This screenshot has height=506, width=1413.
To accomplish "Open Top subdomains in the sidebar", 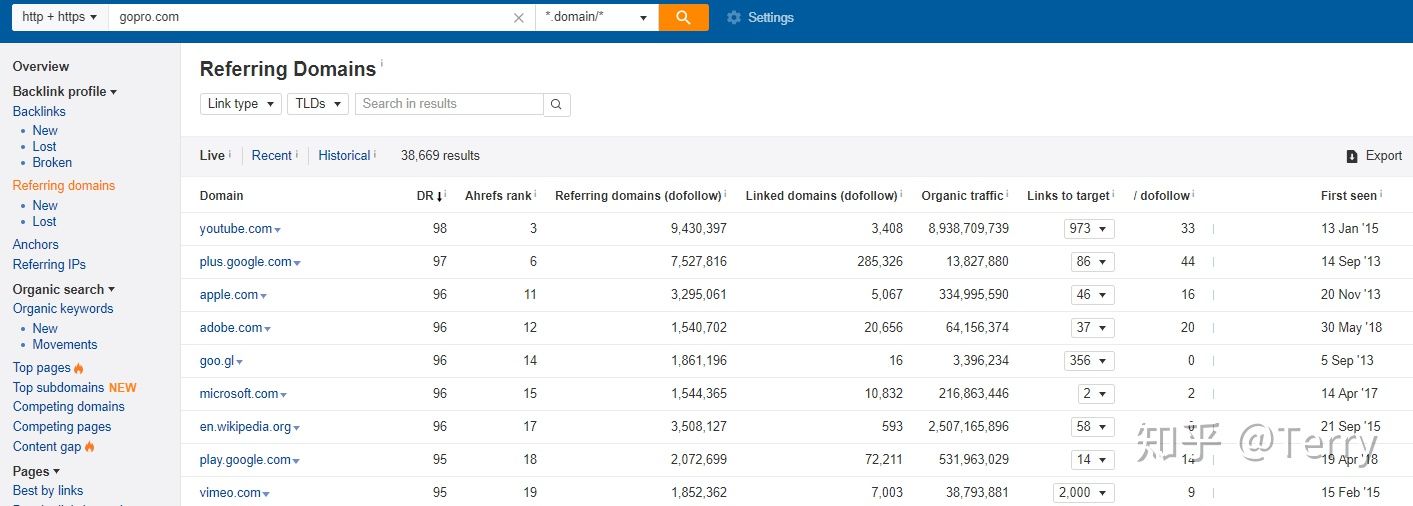I will coord(58,388).
